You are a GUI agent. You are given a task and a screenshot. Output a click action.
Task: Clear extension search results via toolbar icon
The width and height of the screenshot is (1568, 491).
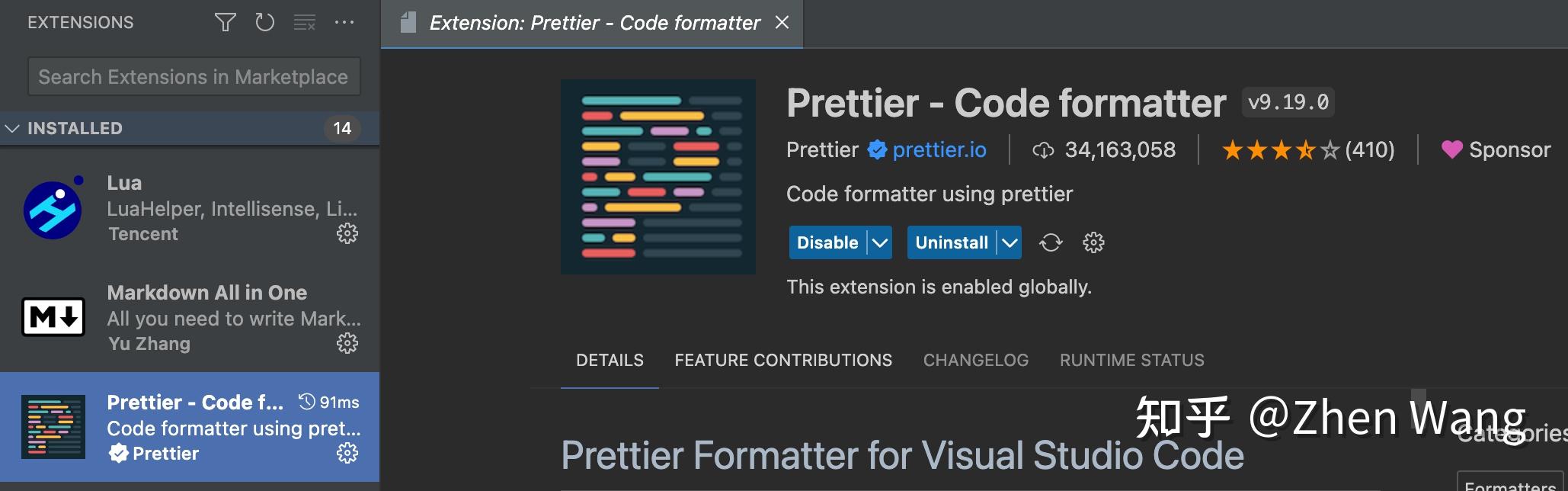point(305,22)
